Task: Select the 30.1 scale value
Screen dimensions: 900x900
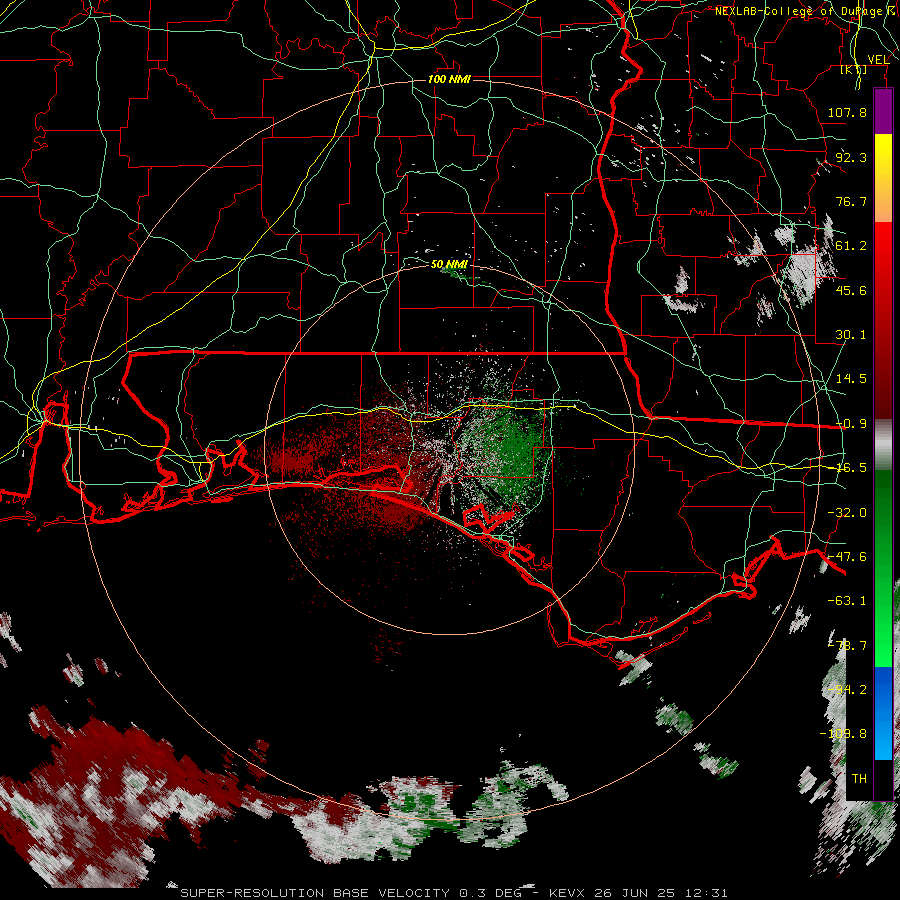Action: (851, 334)
